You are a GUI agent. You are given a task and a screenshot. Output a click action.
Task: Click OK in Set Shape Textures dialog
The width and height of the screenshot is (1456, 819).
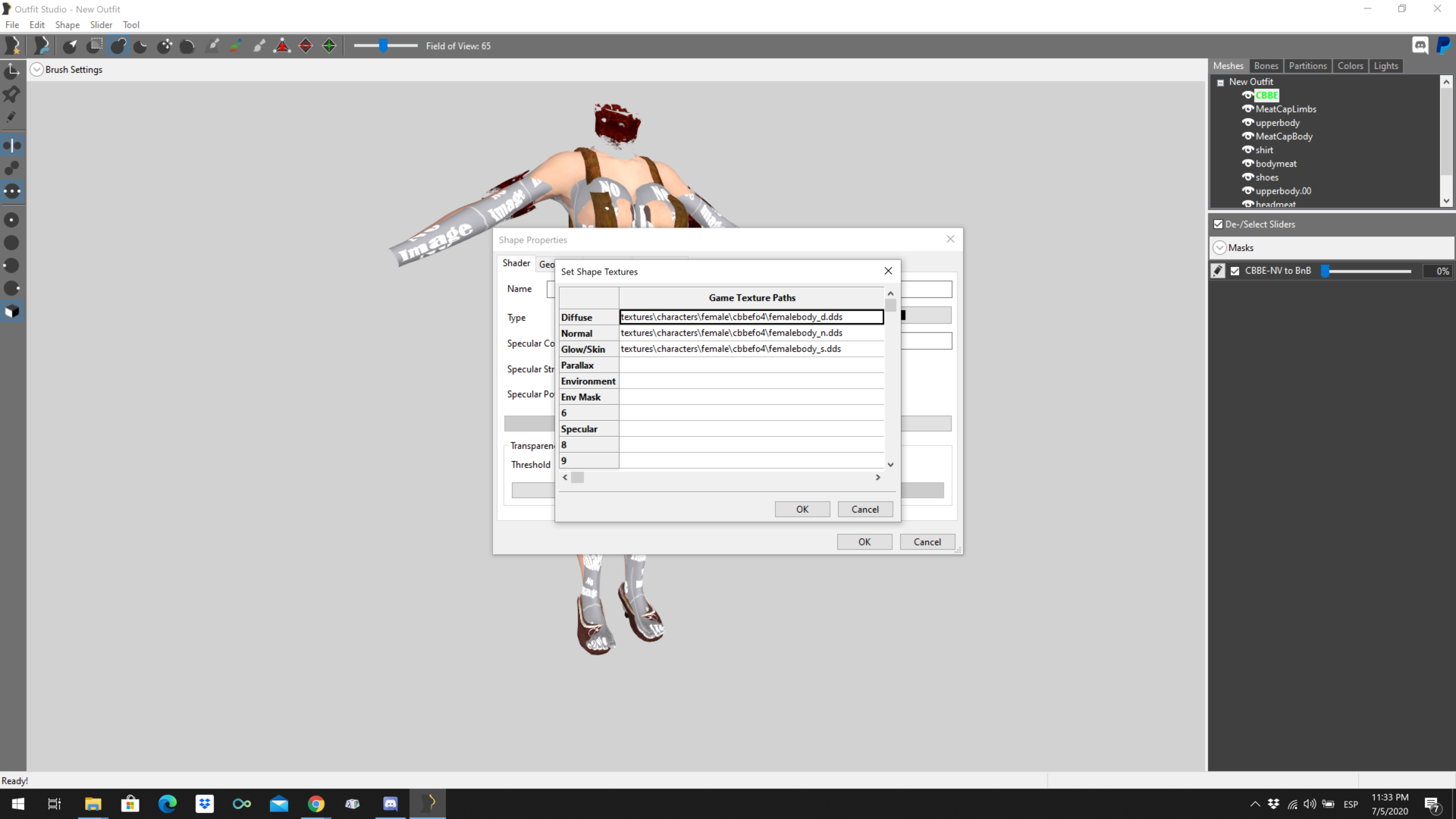pyautogui.click(x=802, y=510)
